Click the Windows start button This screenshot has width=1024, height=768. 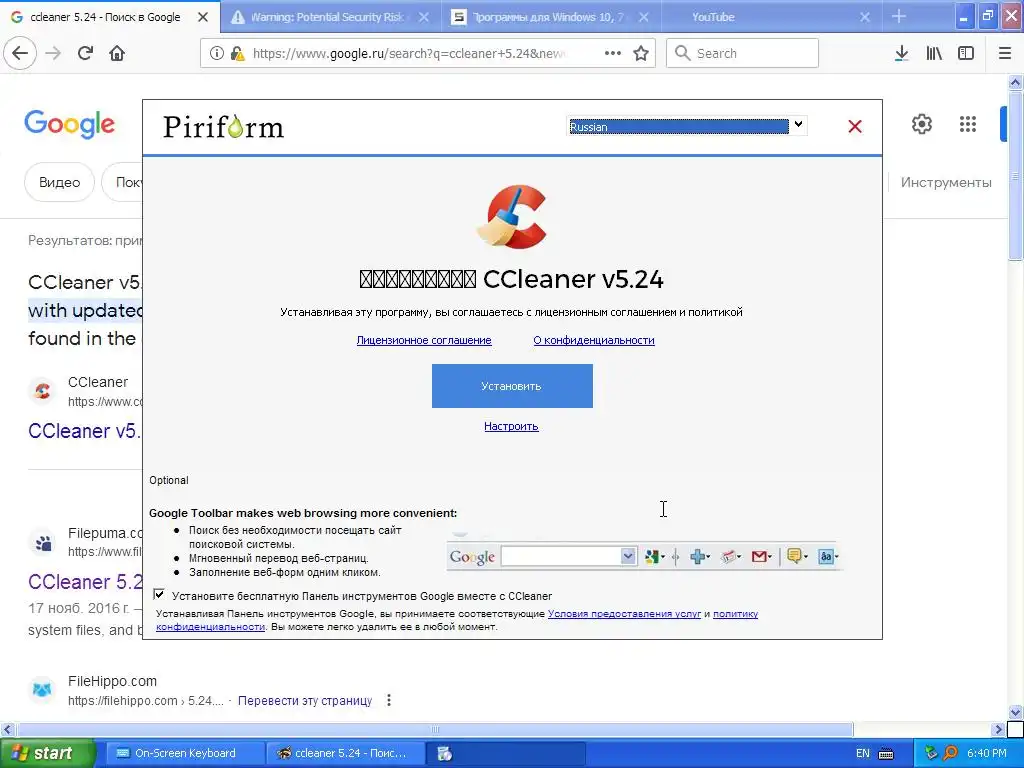[48, 754]
